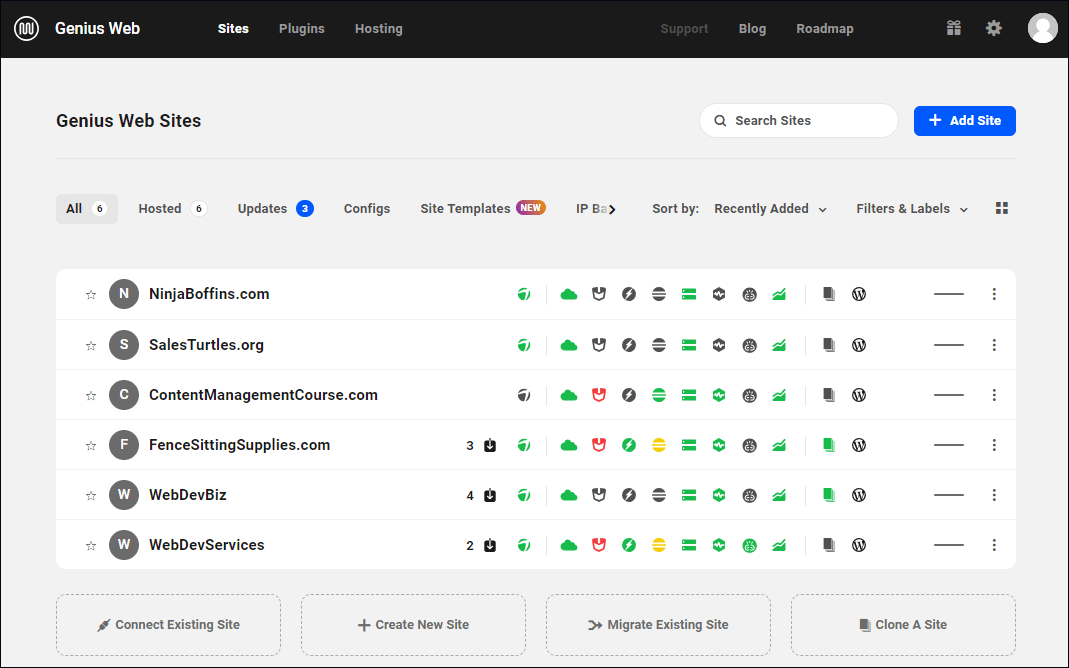Image resolution: width=1069 pixels, height=668 pixels.
Task: Switch to grid view icon
Action: click(x=1002, y=208)
